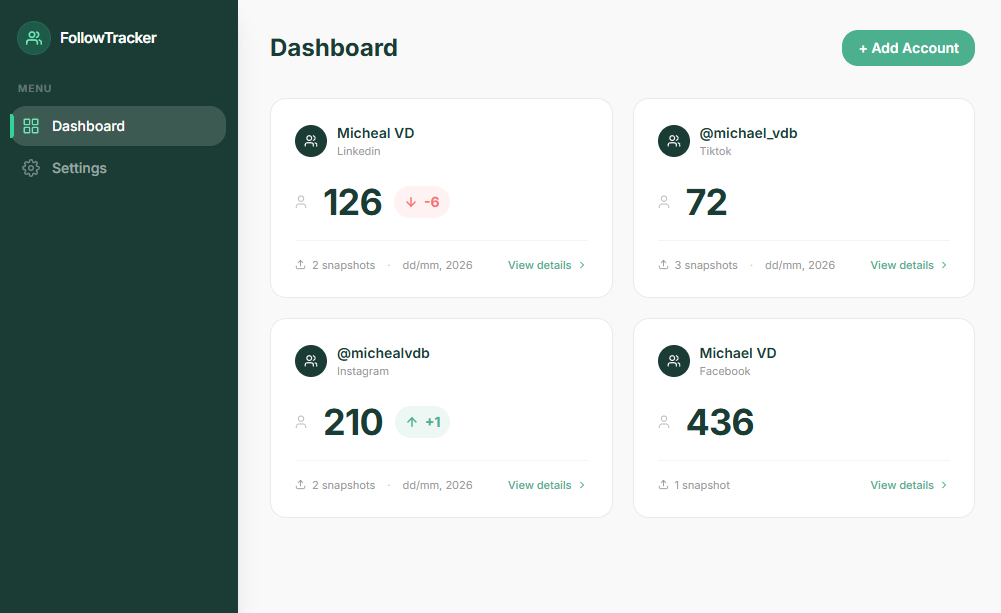Click the FollowTracker brand name
1001x613 pixels.
pos(109,38)
